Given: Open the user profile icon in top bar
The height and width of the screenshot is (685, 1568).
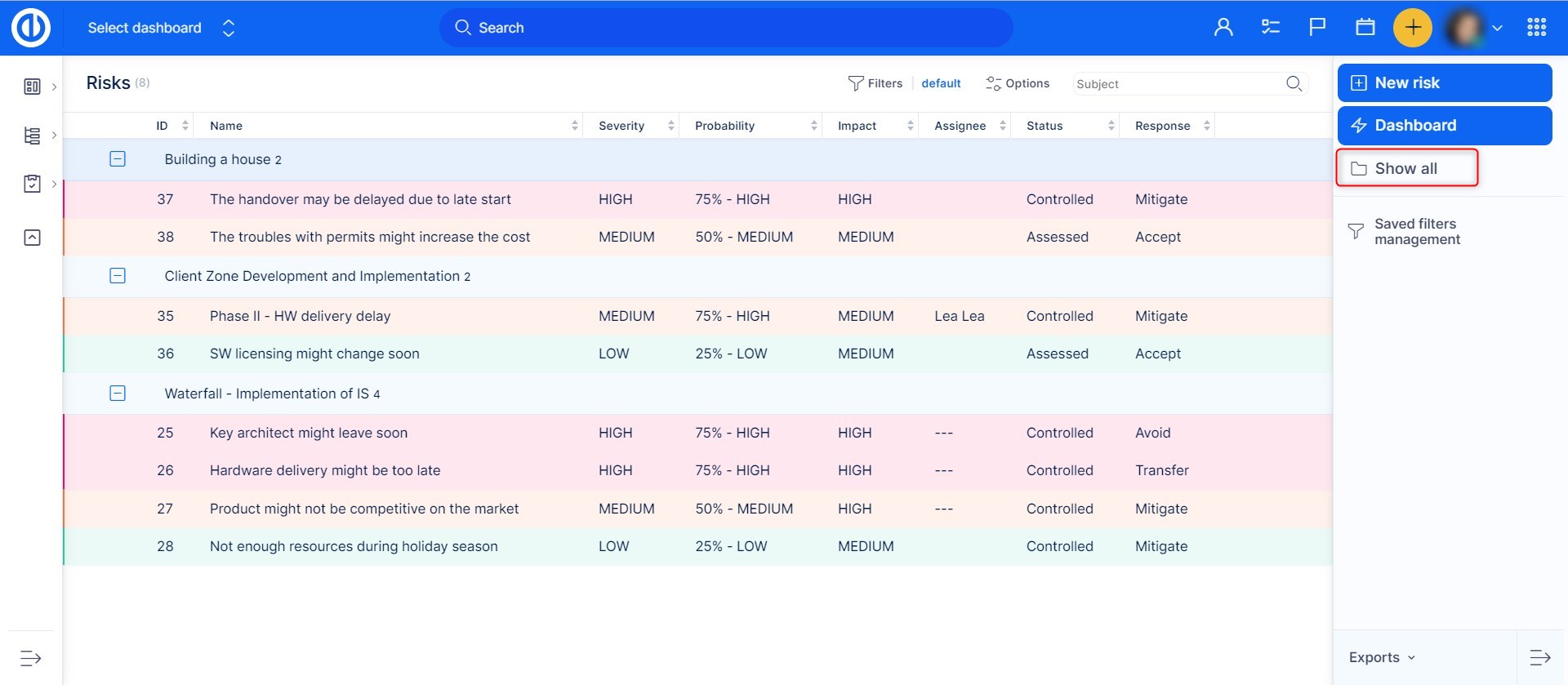Looking at the screenshot, I should pyautogui.click(x=1223, y=28).
